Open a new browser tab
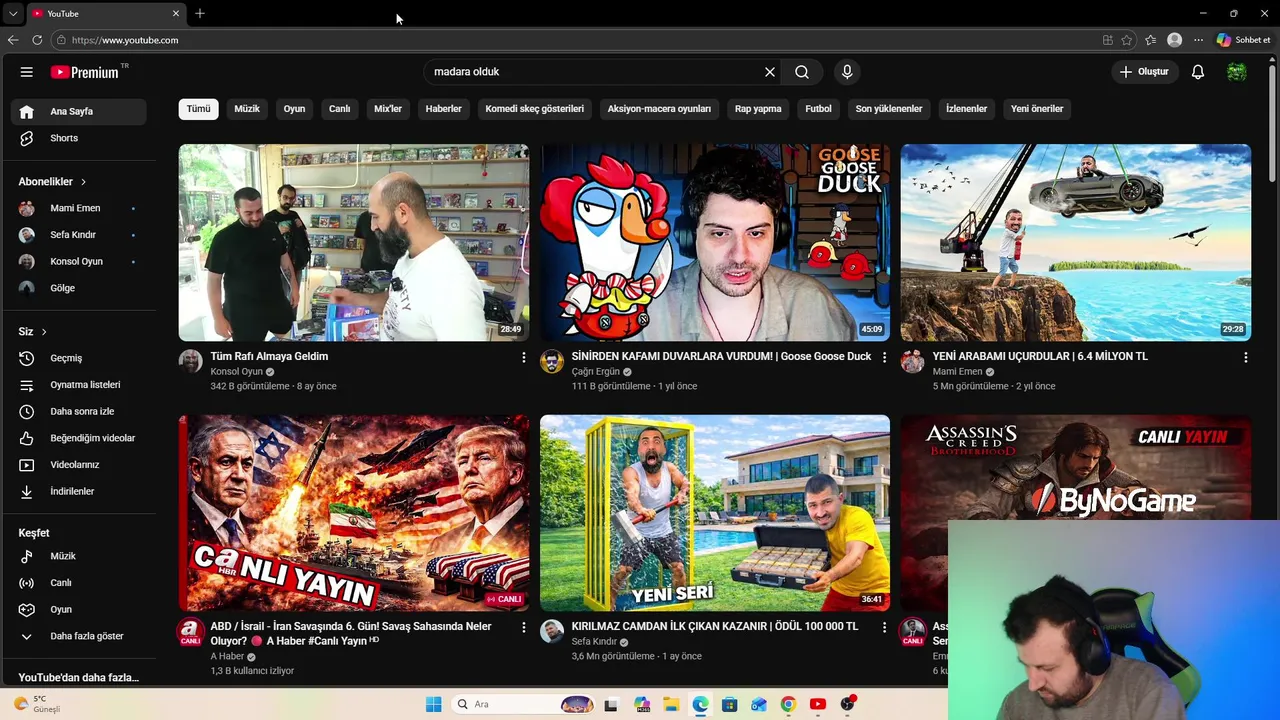The image size is (1280, 720). click(x=200, y=14)
